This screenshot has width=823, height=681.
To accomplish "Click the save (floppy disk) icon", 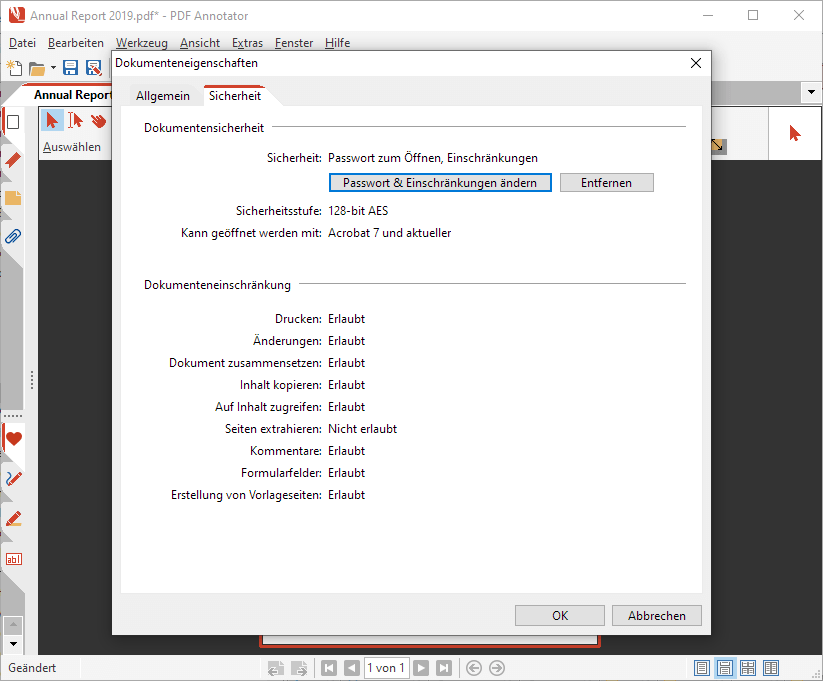I will pyautogui.click(x=71, y=68).
